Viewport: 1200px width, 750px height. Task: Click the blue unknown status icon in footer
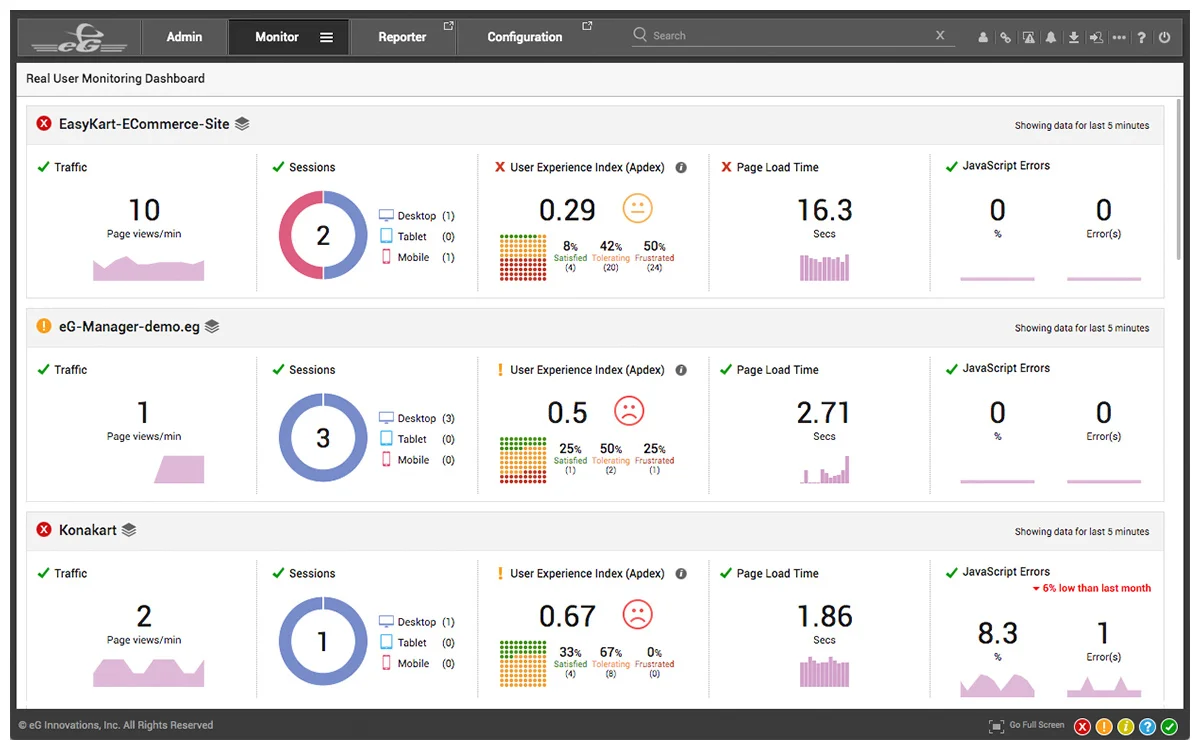point(1147,727)
